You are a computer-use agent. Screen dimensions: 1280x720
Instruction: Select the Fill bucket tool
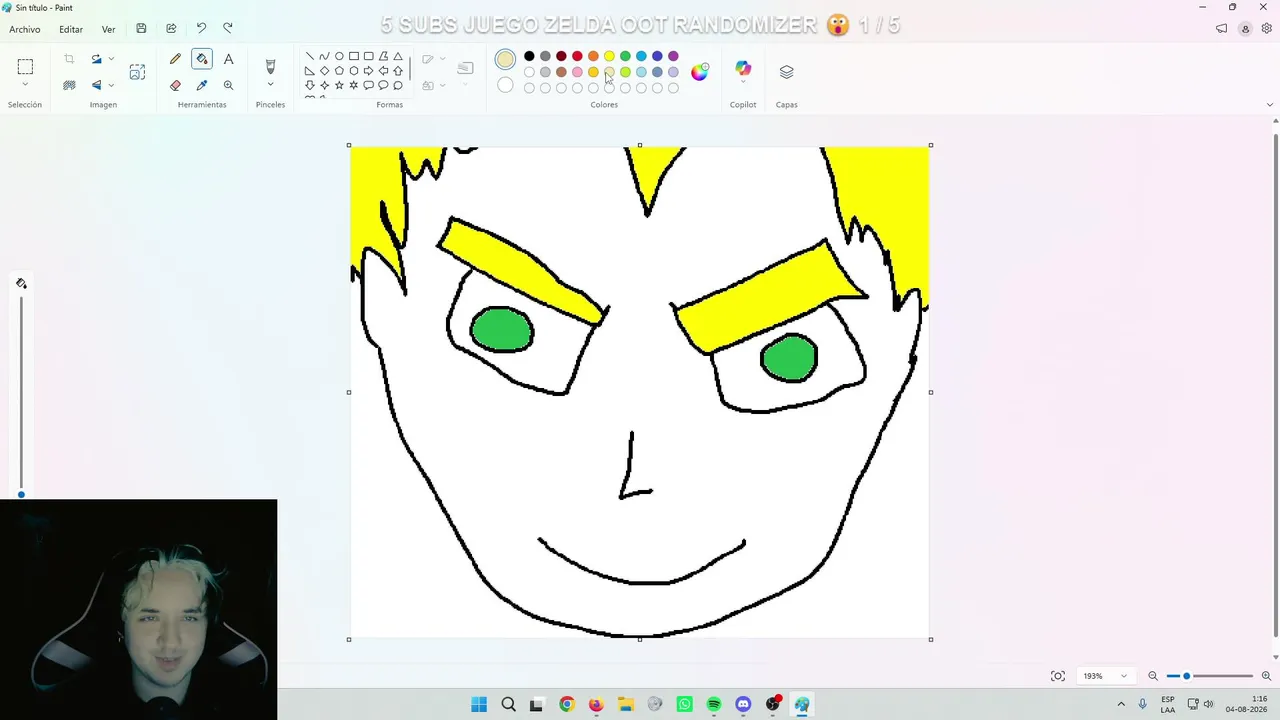202,59
